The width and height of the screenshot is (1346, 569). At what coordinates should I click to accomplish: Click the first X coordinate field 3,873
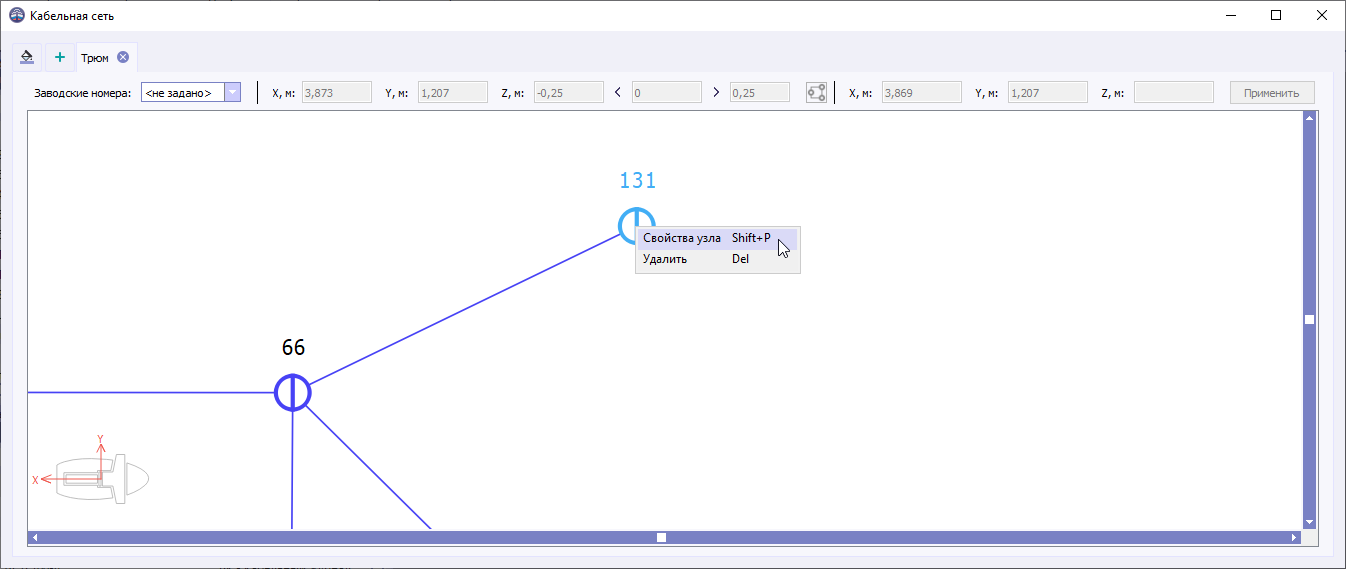[x=336, y=93]
